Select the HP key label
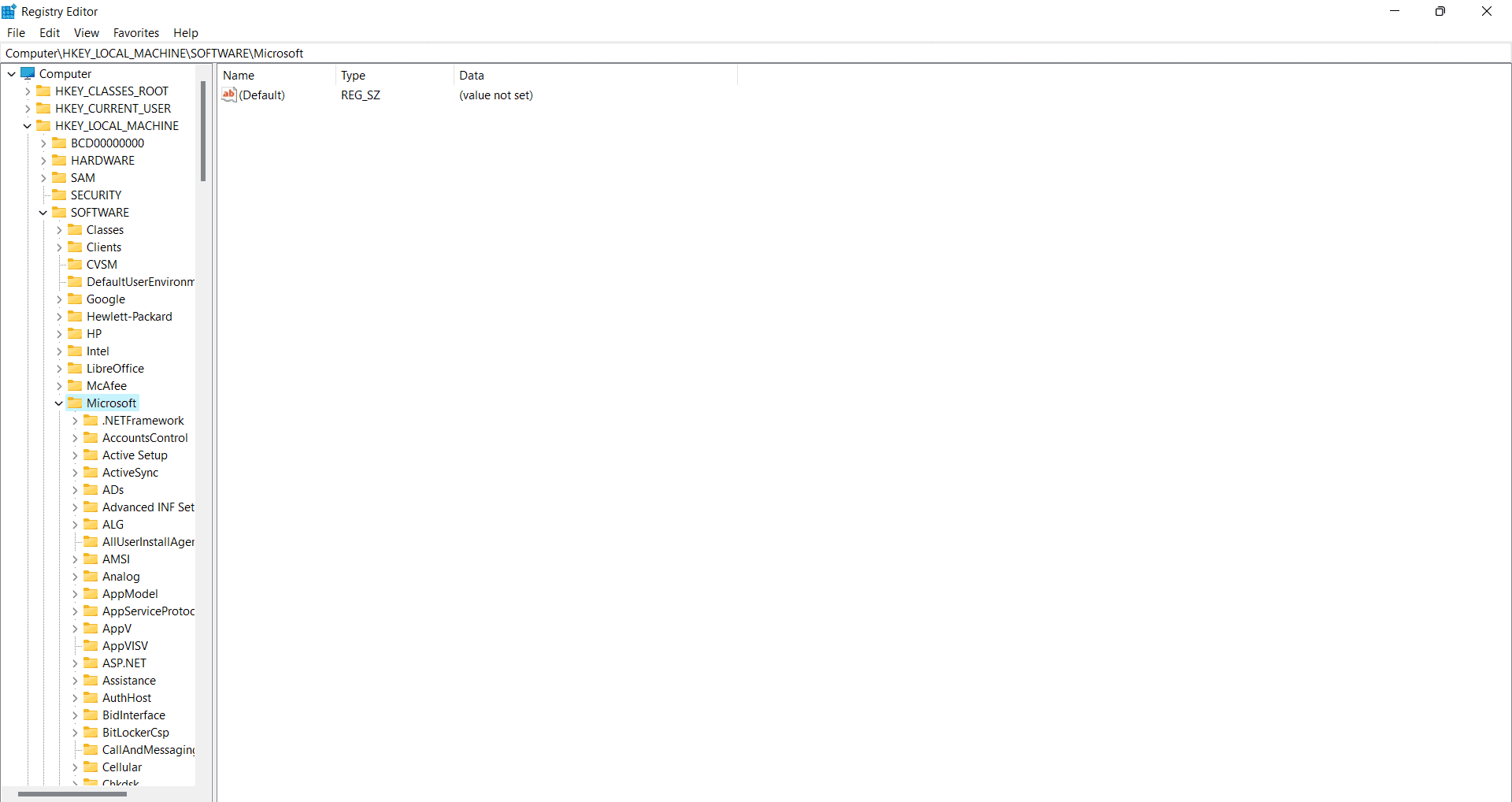 [94, 334]
